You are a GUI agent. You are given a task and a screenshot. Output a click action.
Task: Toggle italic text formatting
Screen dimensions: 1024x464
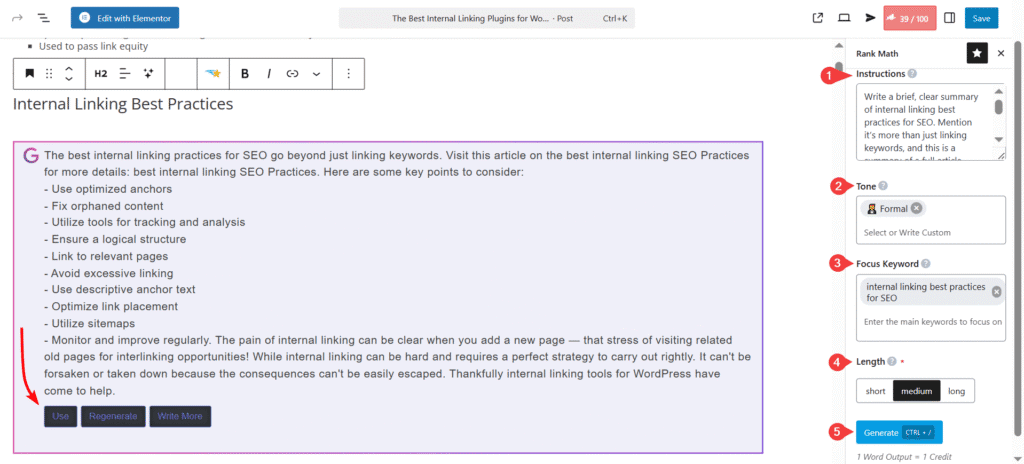269,74
